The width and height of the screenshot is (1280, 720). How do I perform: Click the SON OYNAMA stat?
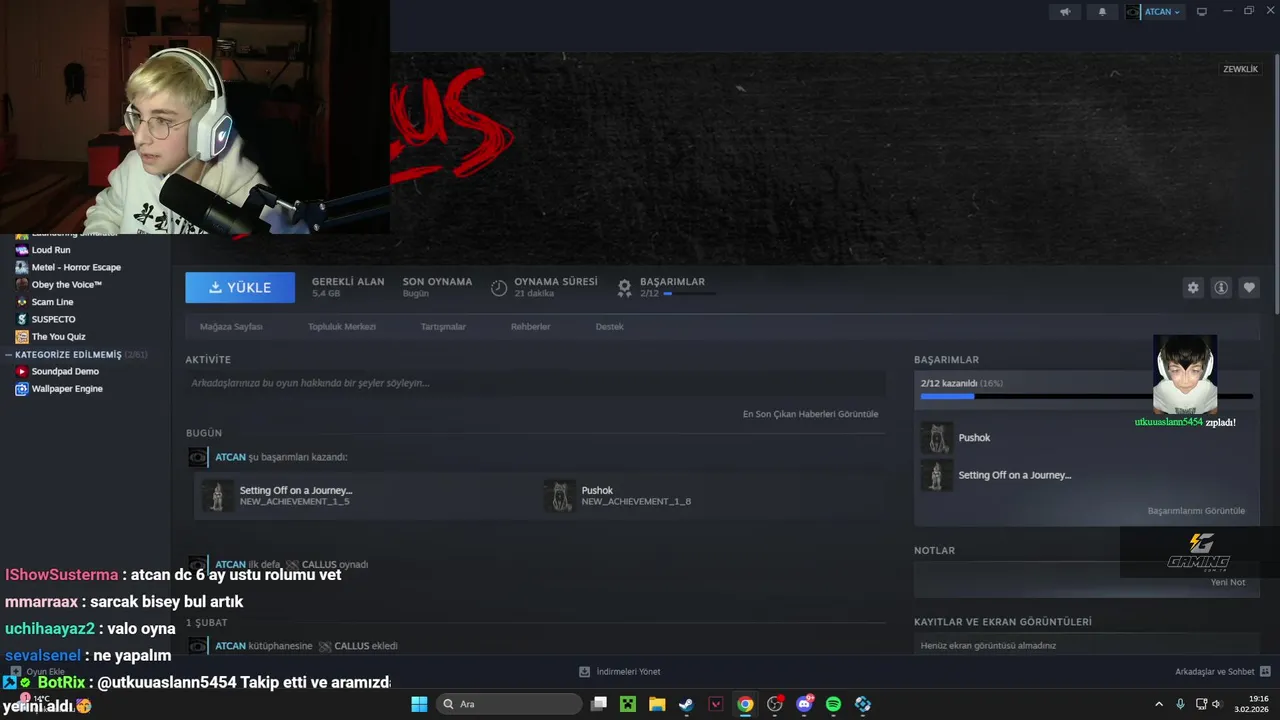(437, 287)
